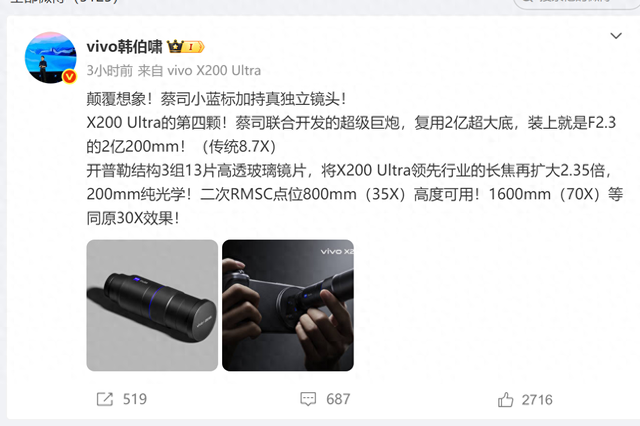Click the comment count 687

coord(338,399)
